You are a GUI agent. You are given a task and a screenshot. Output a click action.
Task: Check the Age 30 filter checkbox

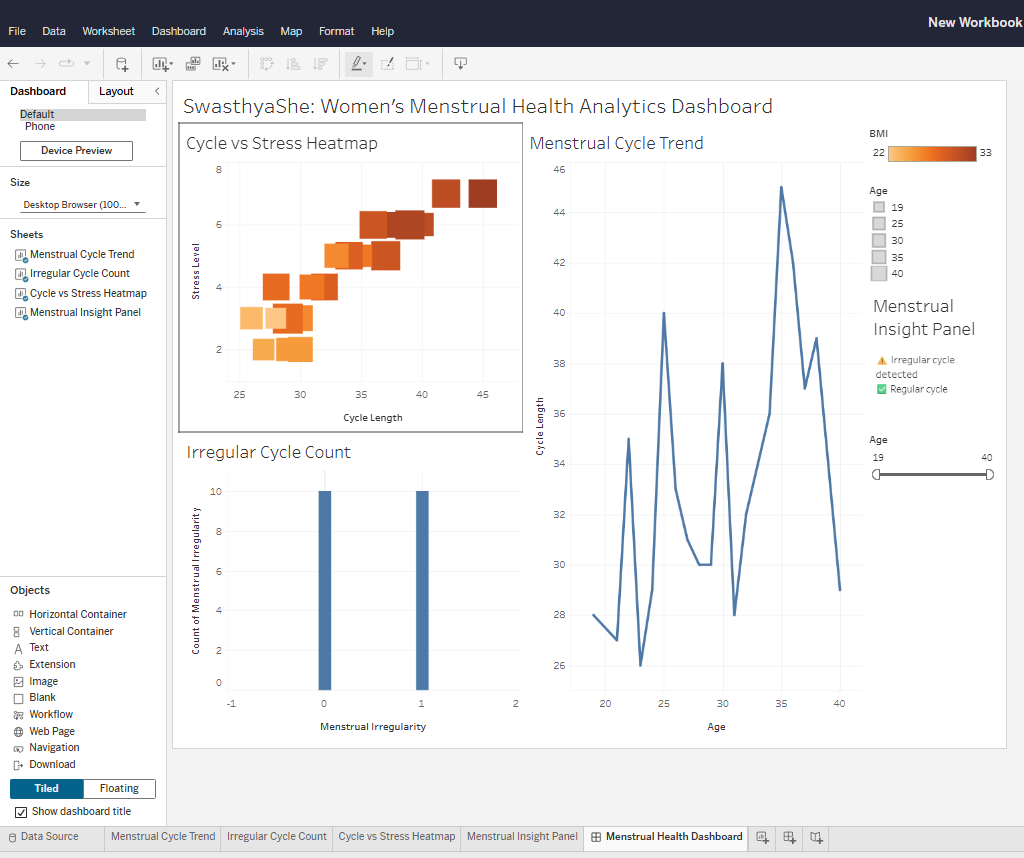pyautogui.click(x=879, y=240)
